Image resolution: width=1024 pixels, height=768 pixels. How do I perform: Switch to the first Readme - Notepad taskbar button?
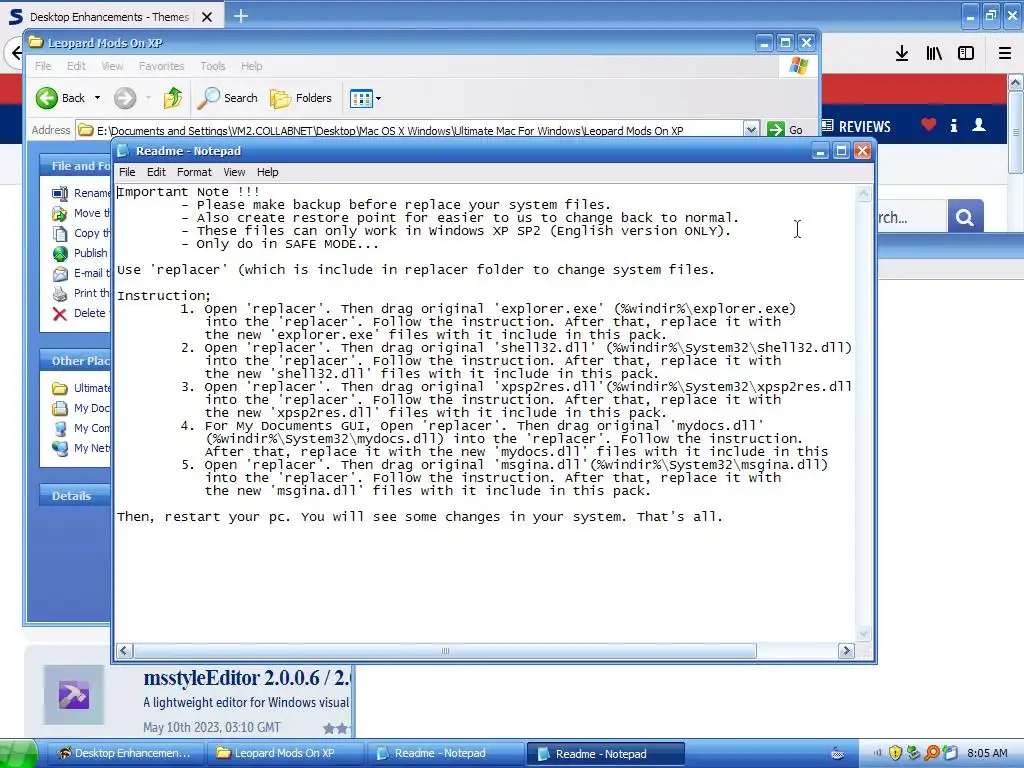(445, 753)
